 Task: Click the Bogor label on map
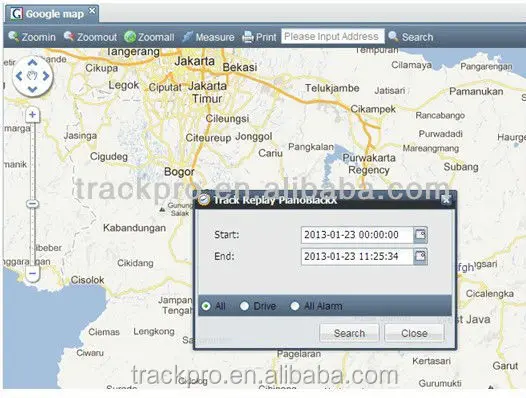179,172
